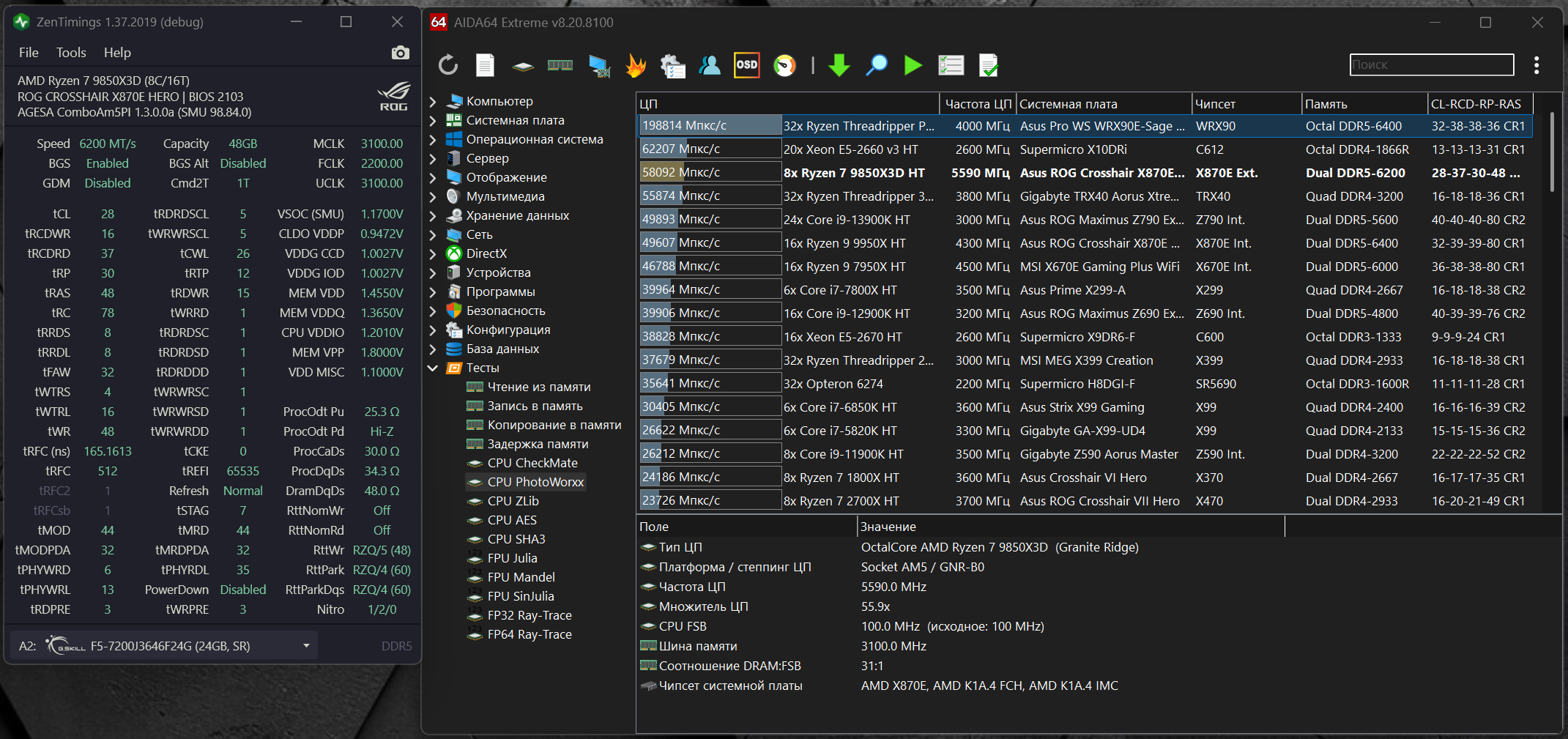
Task: Click the monitor and card toolbar icon
Action: click(599, 66)
